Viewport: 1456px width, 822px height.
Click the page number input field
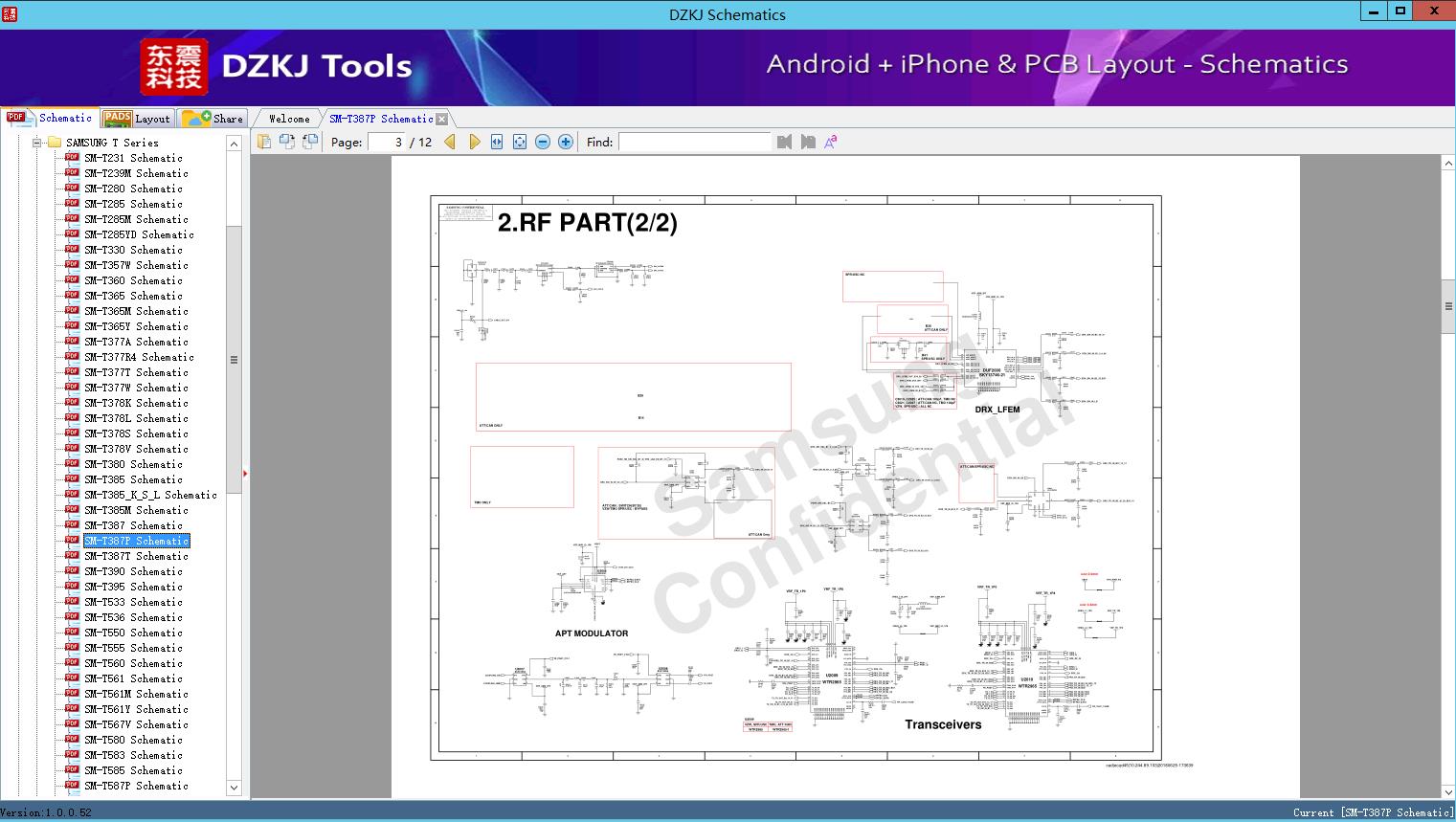(x=387, y=142)
